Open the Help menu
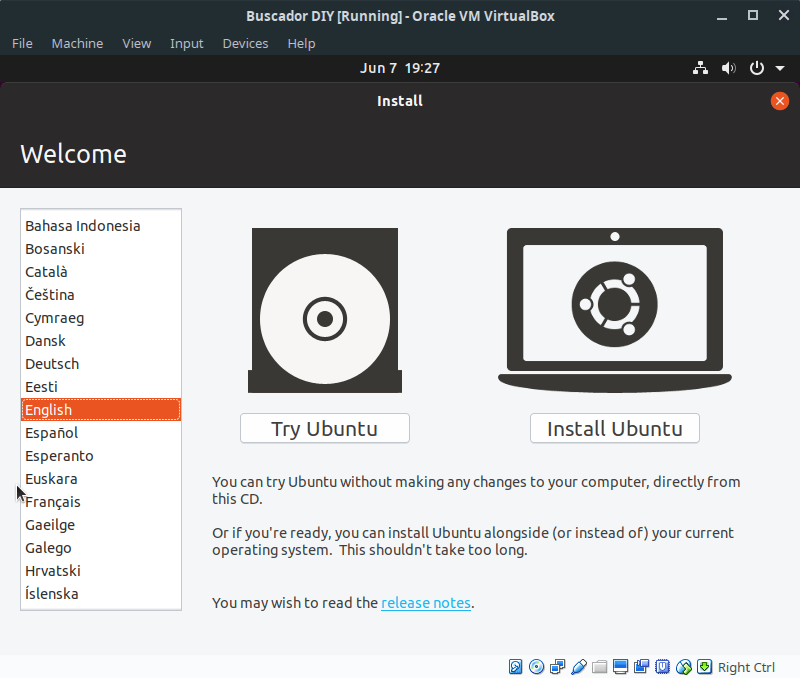 coord(301,43)
